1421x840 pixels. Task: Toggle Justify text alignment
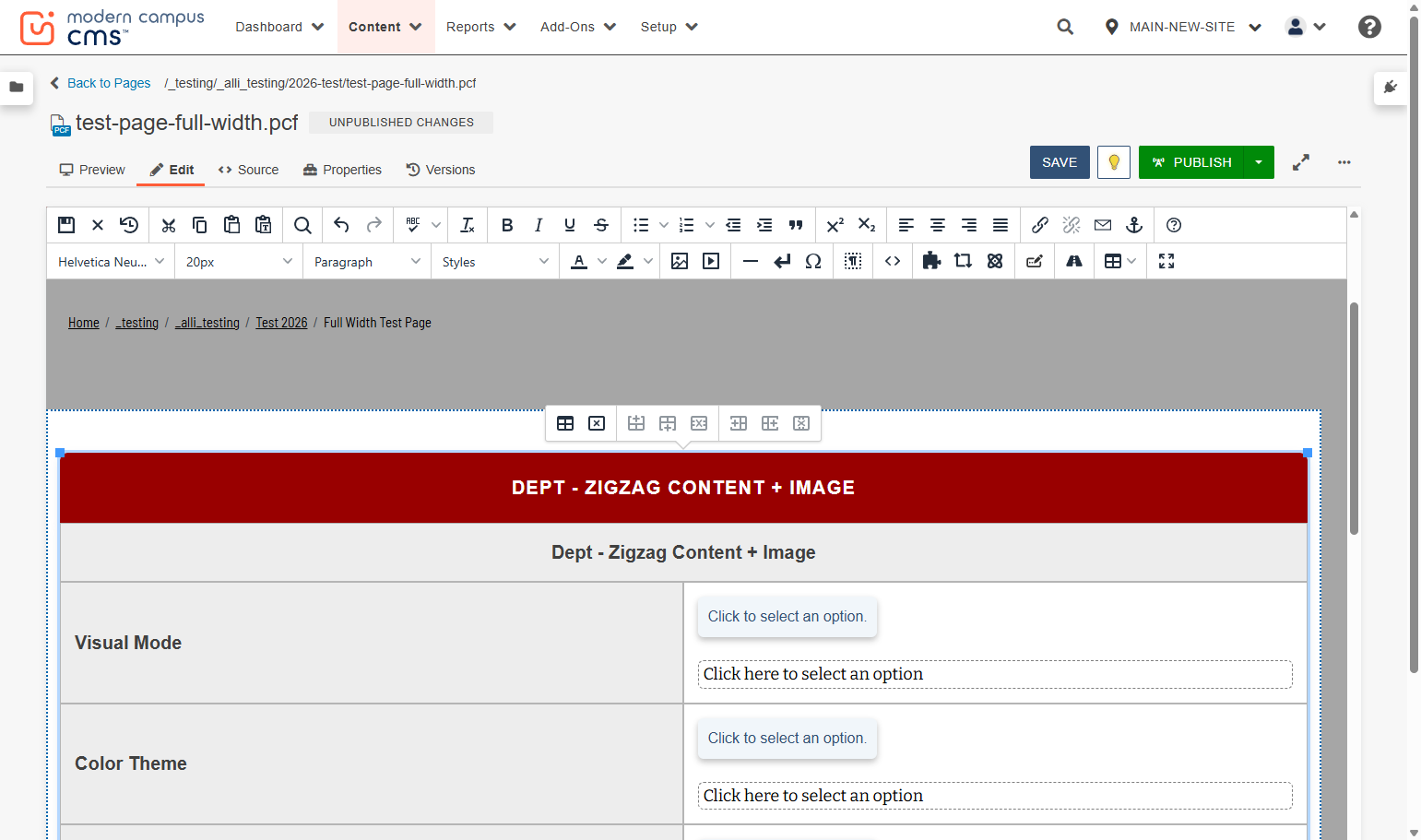1001,225
